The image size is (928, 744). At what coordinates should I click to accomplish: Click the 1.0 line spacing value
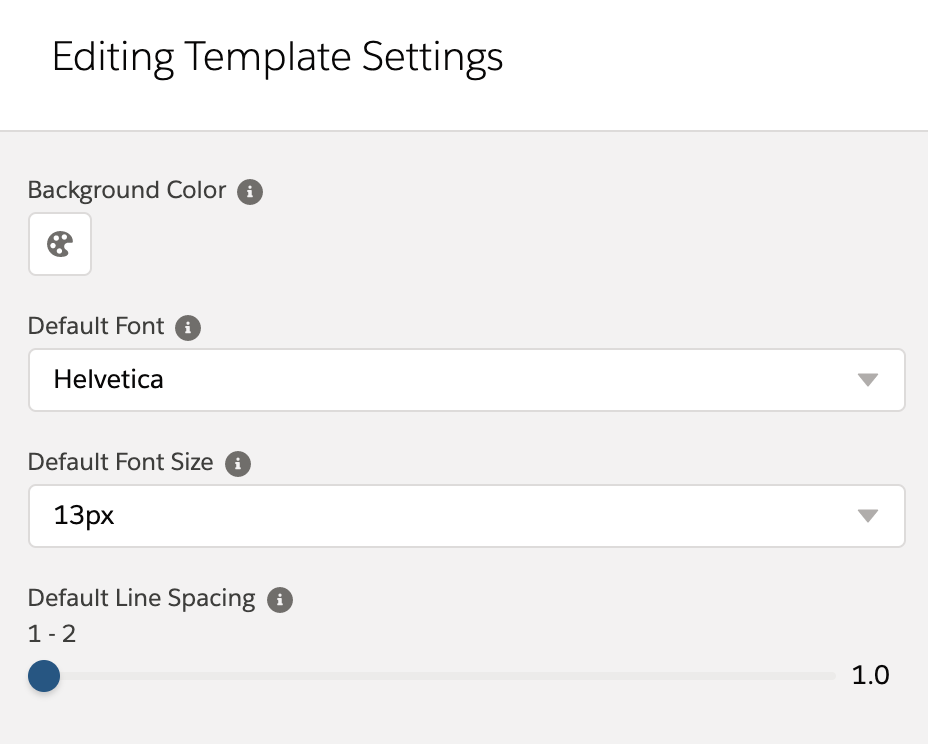[x=869, y=675]
